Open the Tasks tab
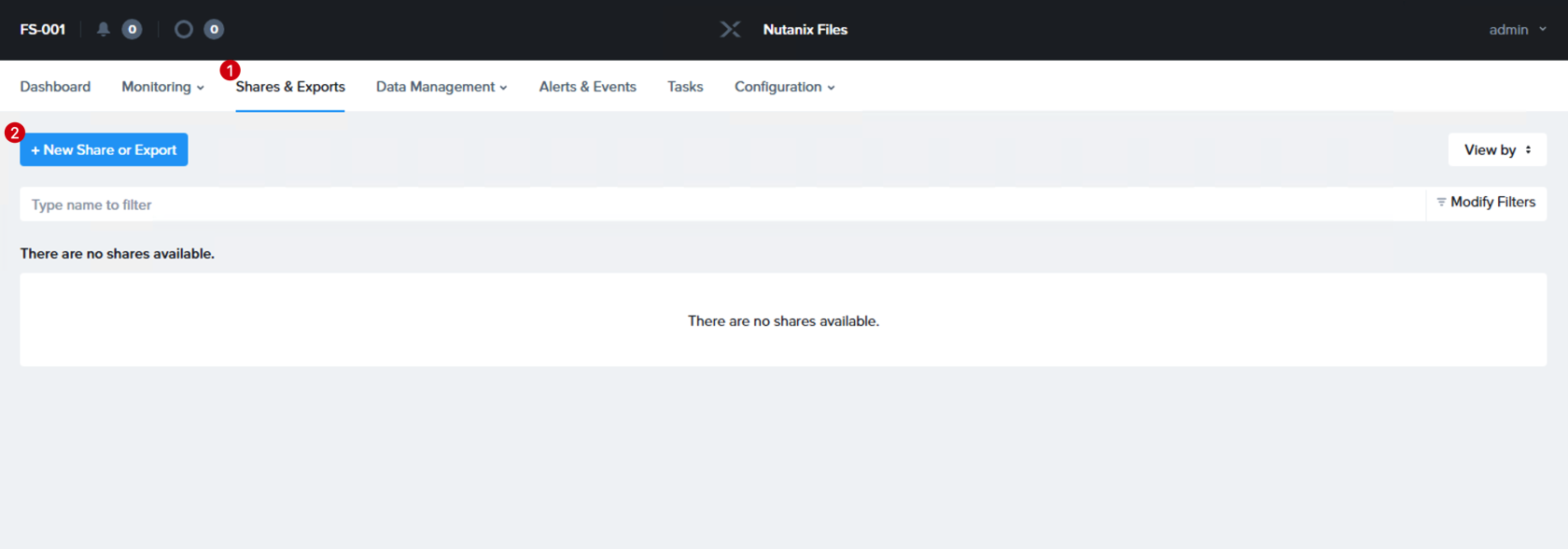Viewport: 1568px width, 549px height. coord(685,87)
